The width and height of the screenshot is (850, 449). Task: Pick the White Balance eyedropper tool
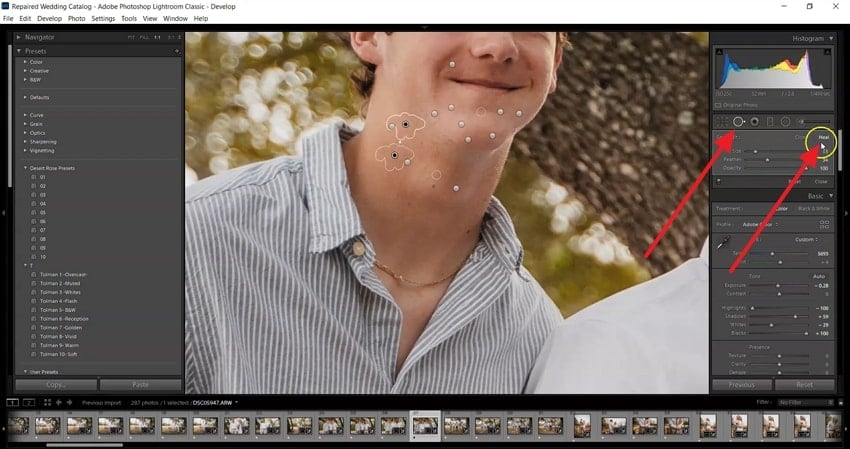(x=723, y=244)
